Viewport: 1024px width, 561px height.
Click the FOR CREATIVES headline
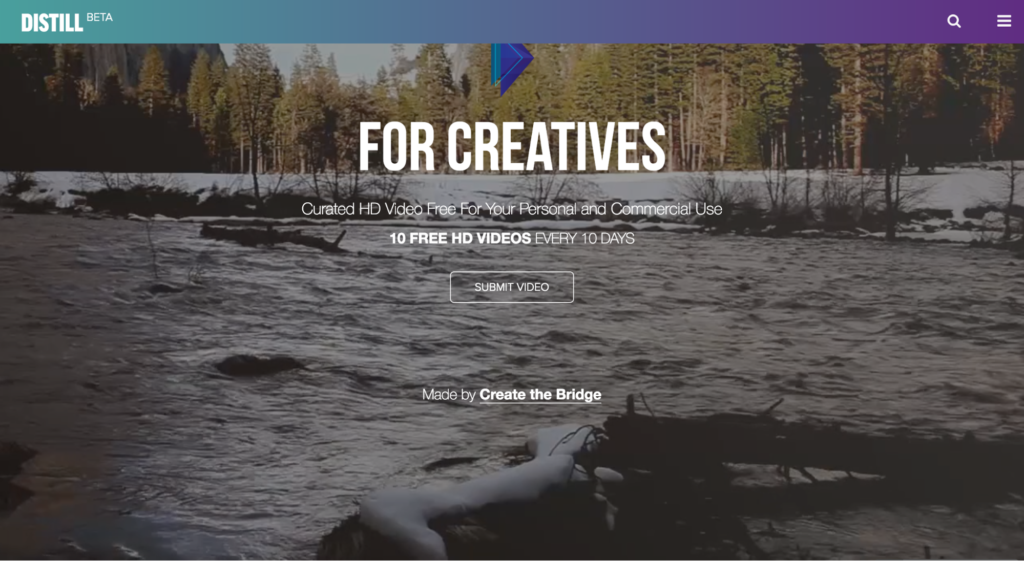coord(512,147)
